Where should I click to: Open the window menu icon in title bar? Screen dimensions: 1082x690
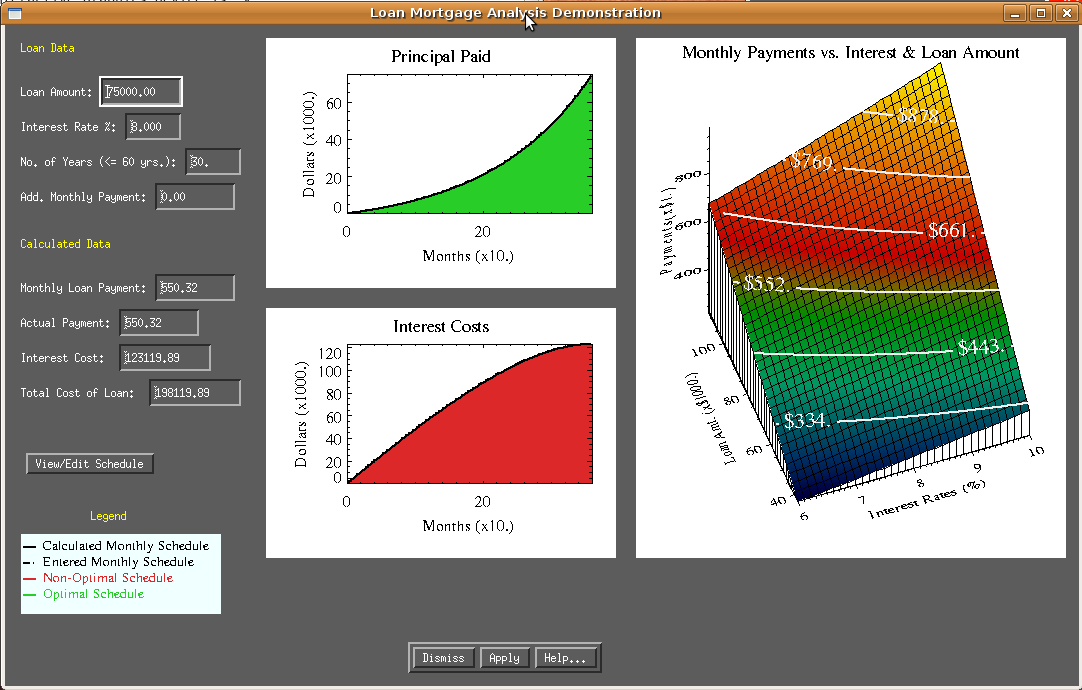point(14,13)
